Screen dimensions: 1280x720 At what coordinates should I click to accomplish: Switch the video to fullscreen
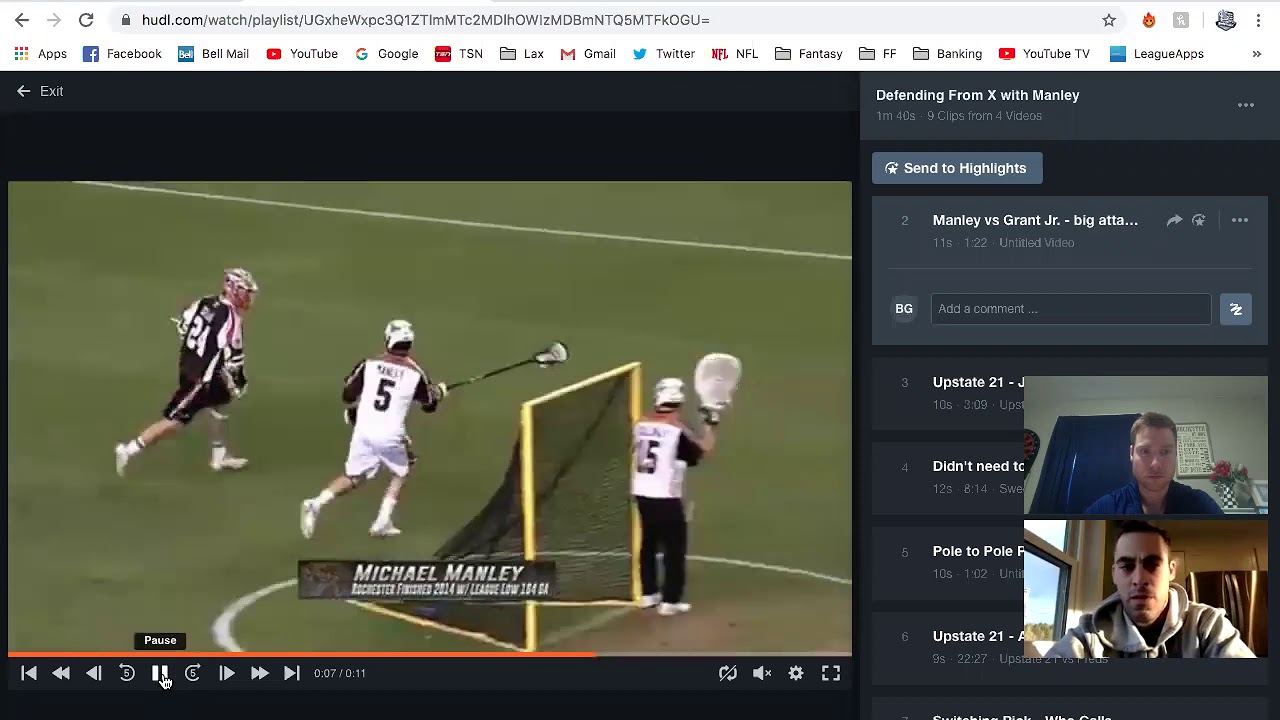click(x=831, y=673)
